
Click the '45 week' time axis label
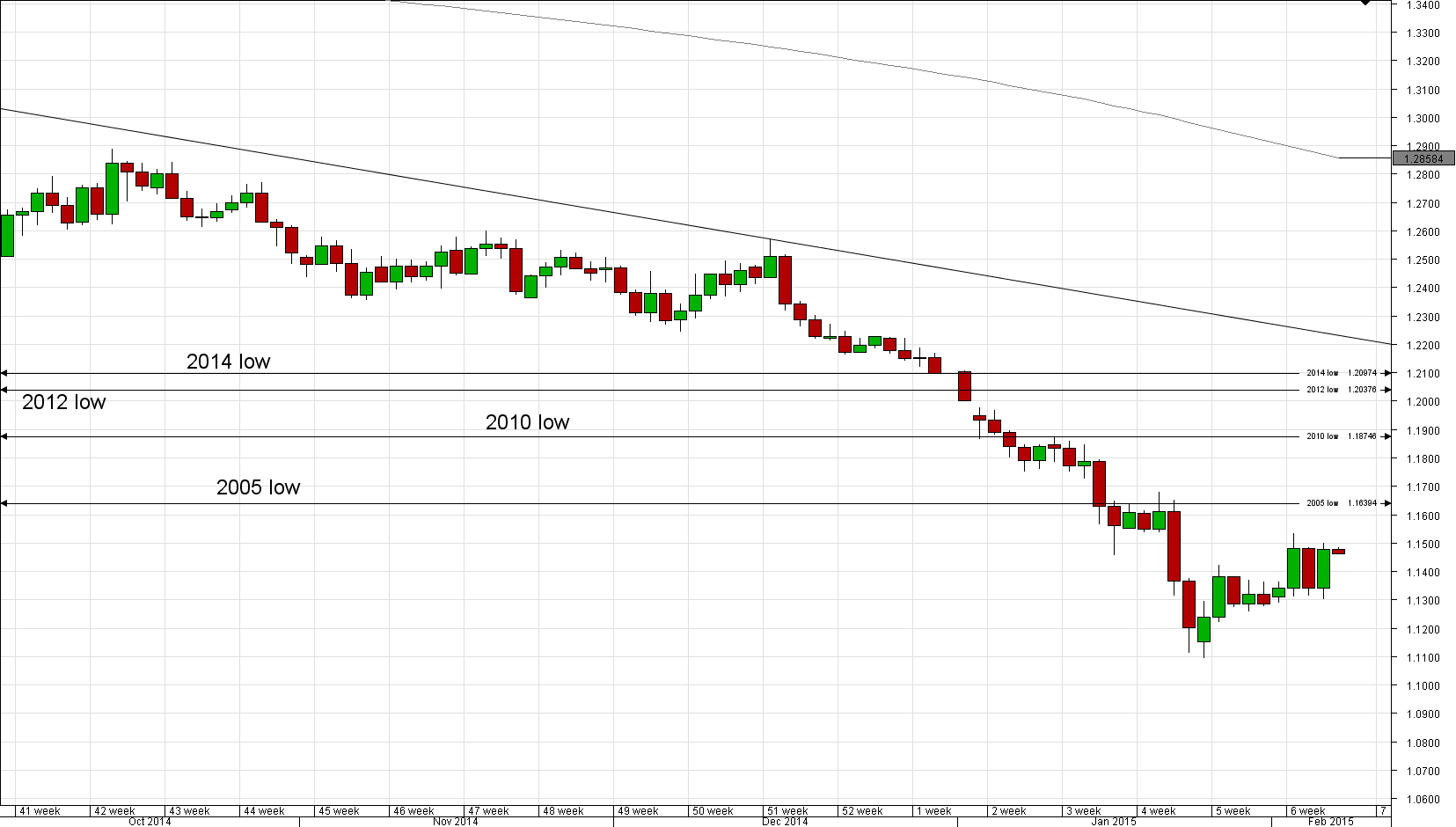339,811
